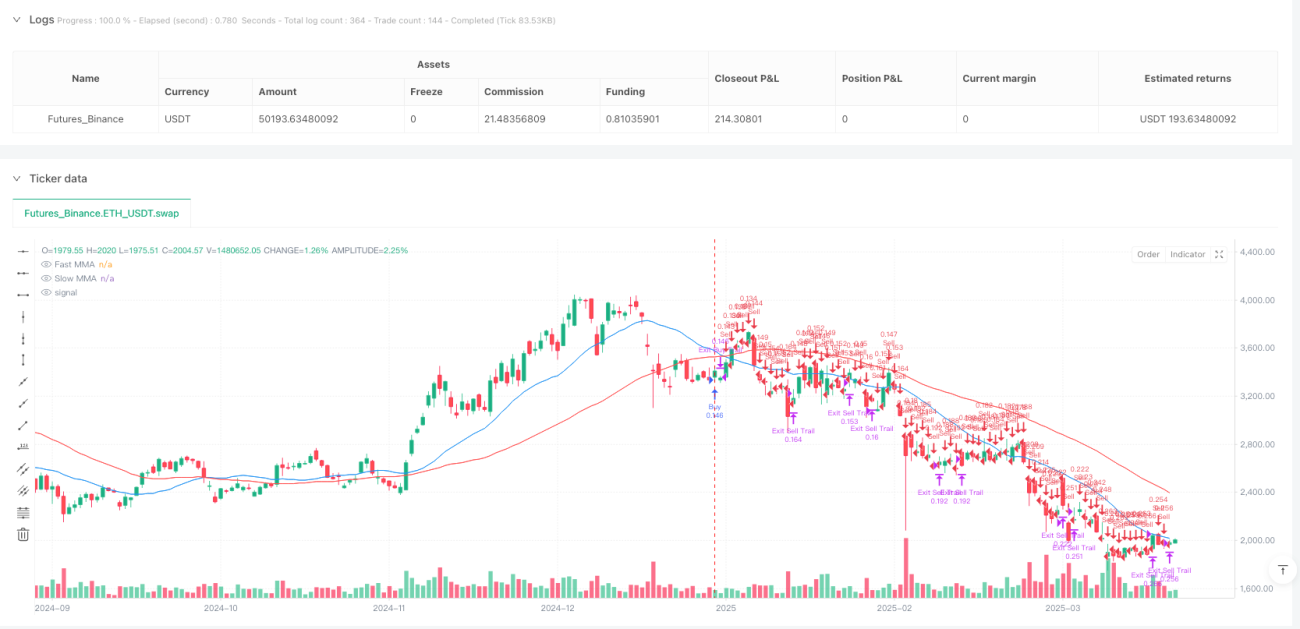The height and width of the screenshot is (629, 1300).
Task: Click the Futures_Binance row name cell
Action: click(86, 119)
